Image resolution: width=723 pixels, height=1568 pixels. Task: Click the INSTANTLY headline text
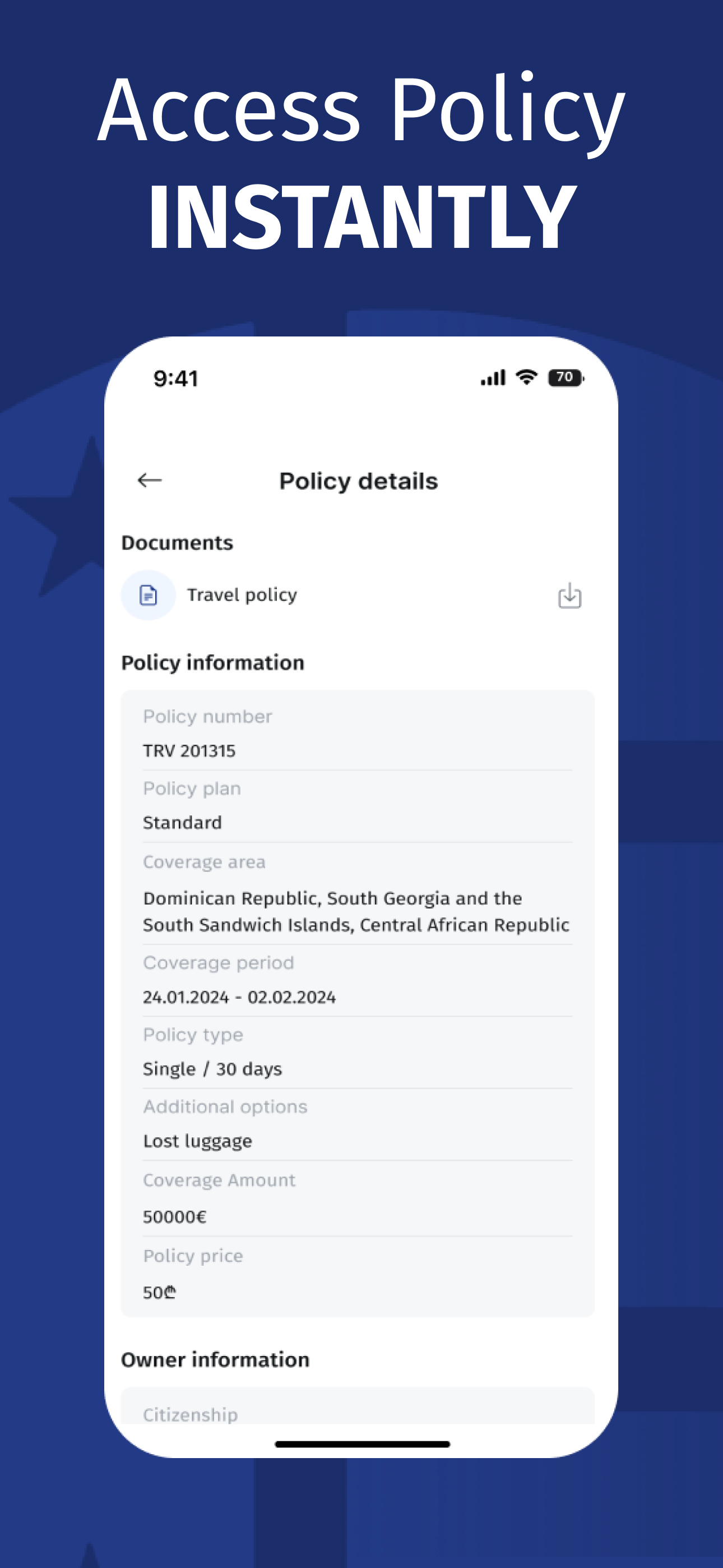tap(362, 216)
